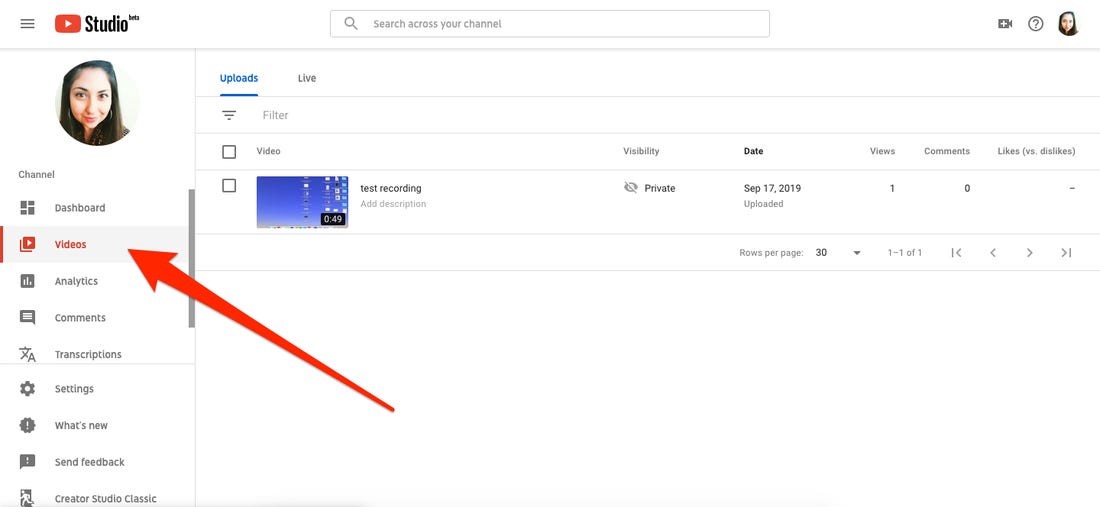Click the Creator Studio Classic exit icon

pyautogui.click(x=27, y=499)
